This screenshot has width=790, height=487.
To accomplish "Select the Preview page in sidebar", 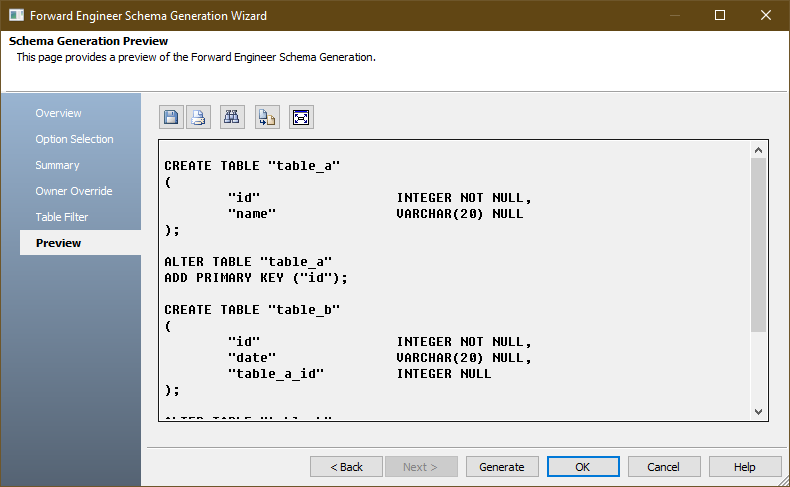I will coord(59,243).
